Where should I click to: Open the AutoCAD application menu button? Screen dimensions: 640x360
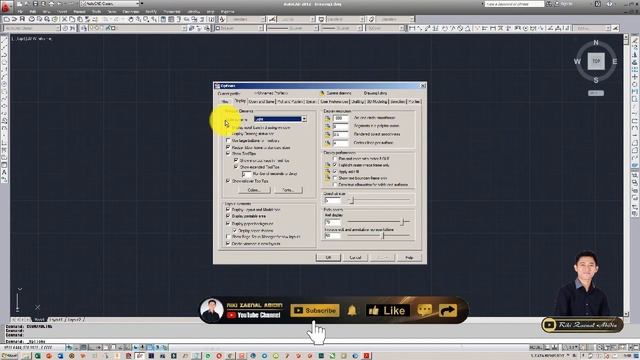pos(6,6)
